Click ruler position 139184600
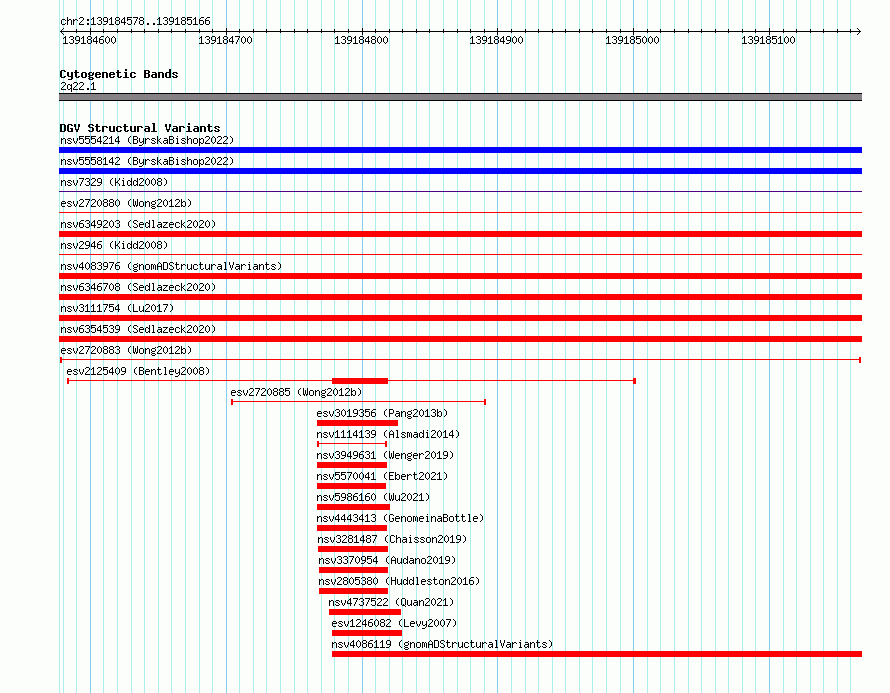 [89, 40]
